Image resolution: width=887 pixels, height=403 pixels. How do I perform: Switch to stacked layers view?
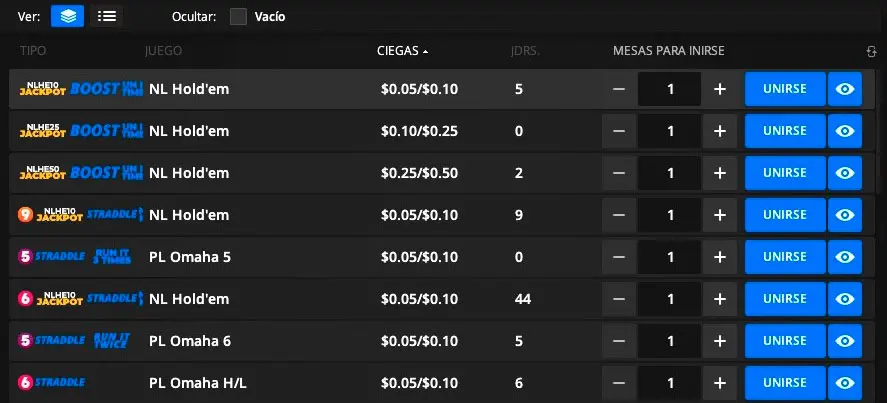pyautogui.click(x=67, y=16)
